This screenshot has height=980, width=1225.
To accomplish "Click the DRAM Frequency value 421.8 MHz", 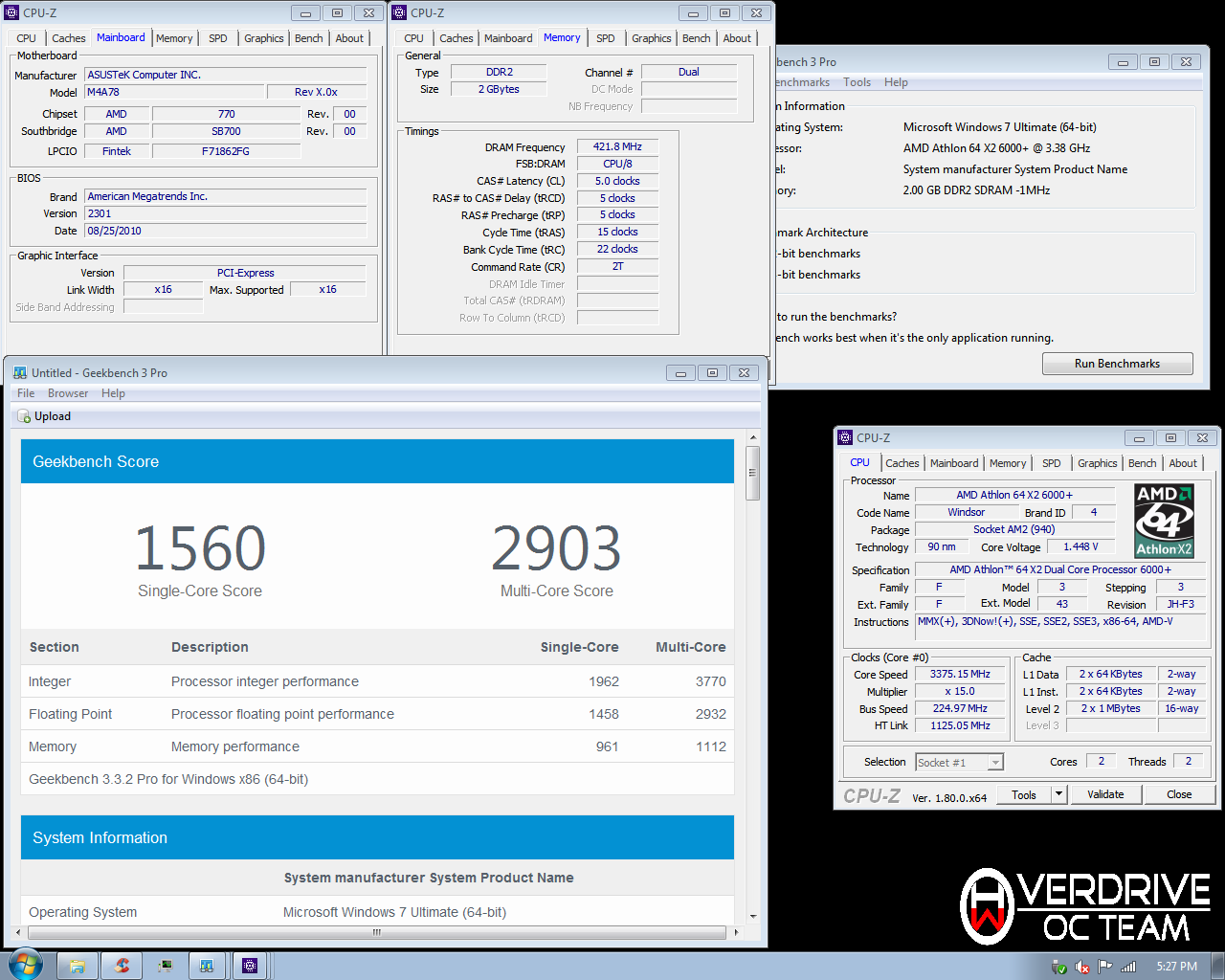I will [617, 146].
